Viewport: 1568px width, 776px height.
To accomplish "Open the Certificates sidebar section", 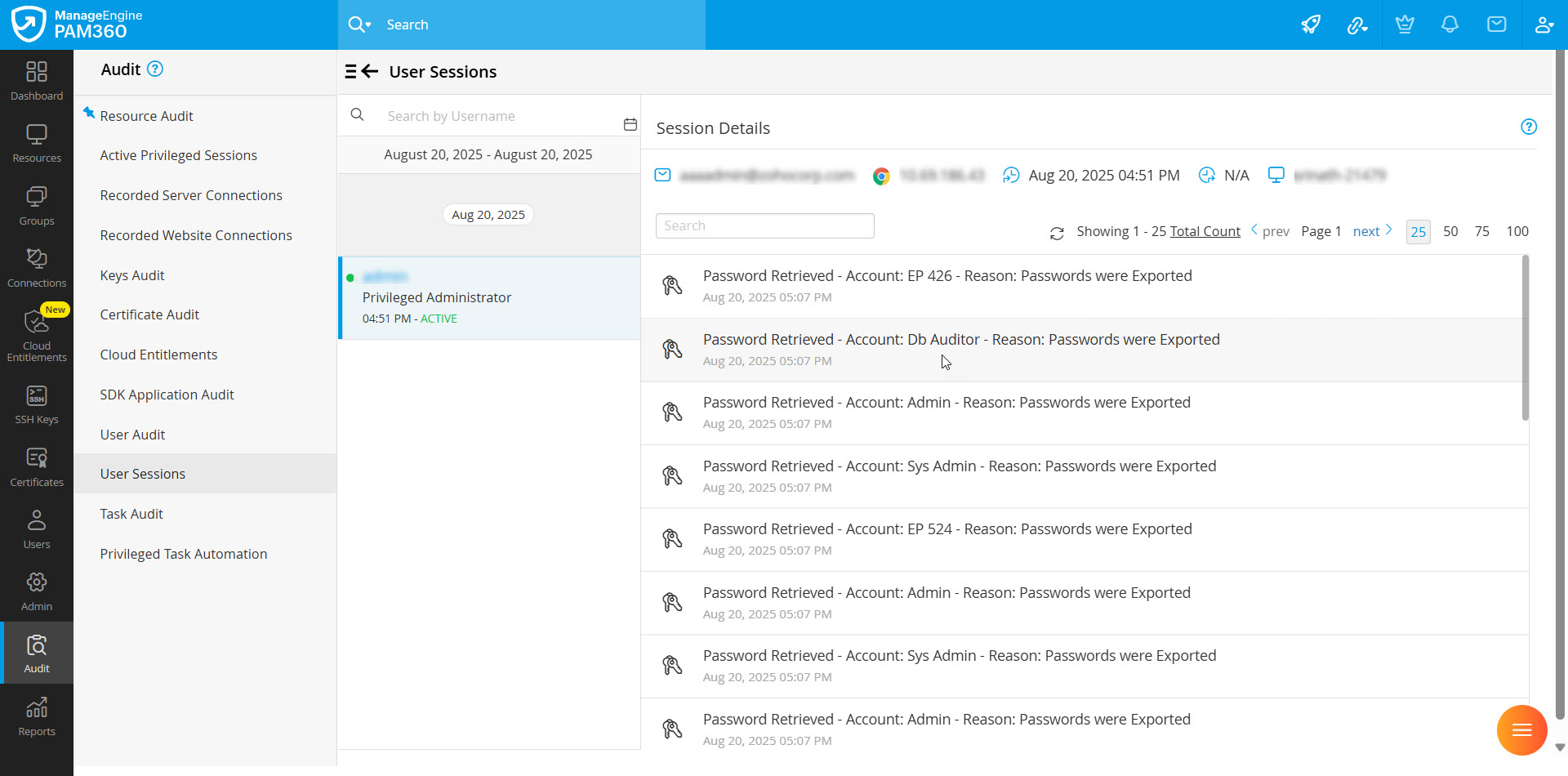I will 37,468.
